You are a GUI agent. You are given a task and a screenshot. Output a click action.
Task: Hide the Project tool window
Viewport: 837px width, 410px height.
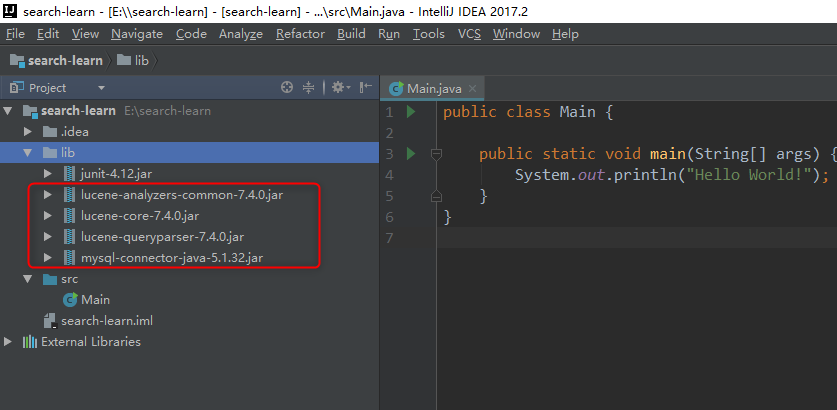366,88
